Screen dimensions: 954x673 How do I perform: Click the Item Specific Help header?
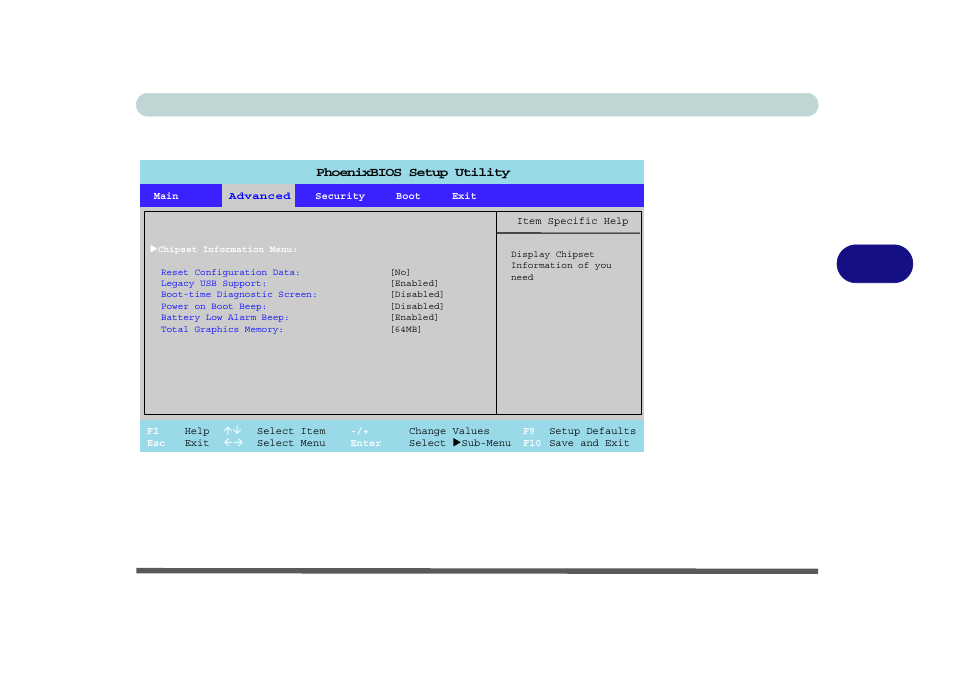click(x=573, y=221)
